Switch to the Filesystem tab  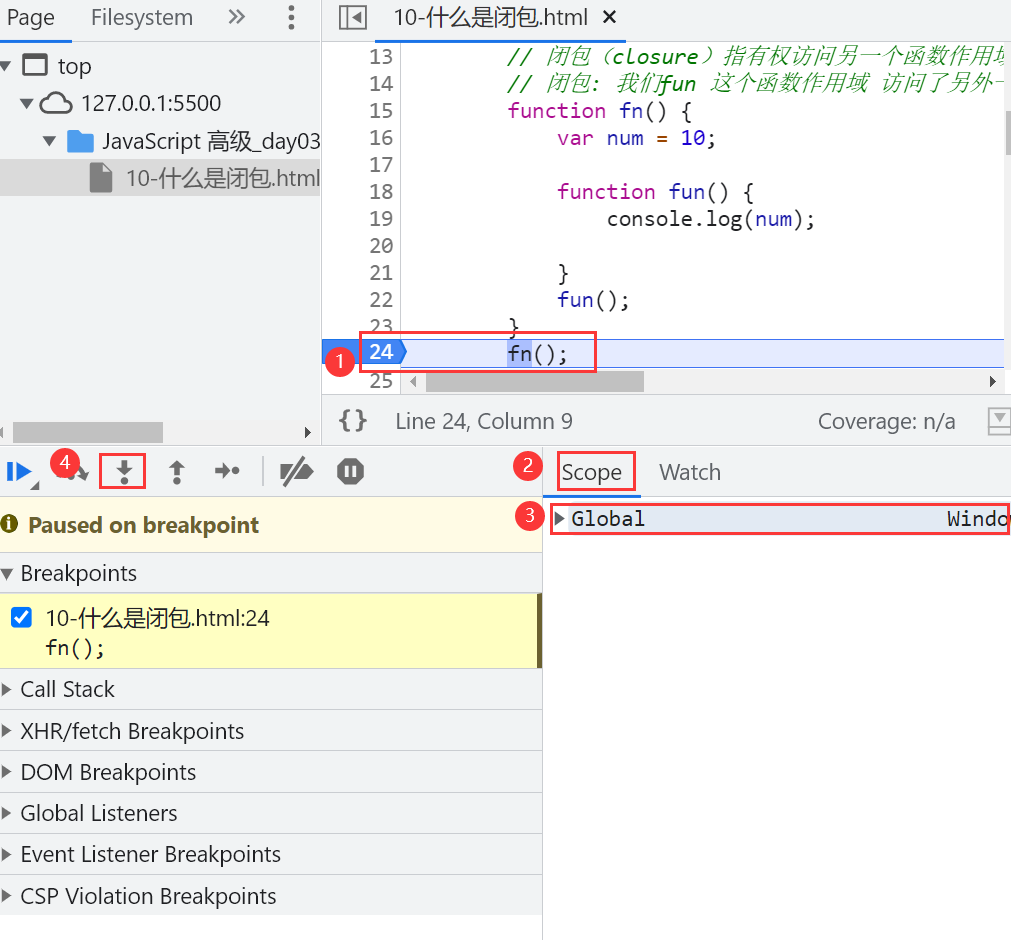click(141, 18)
